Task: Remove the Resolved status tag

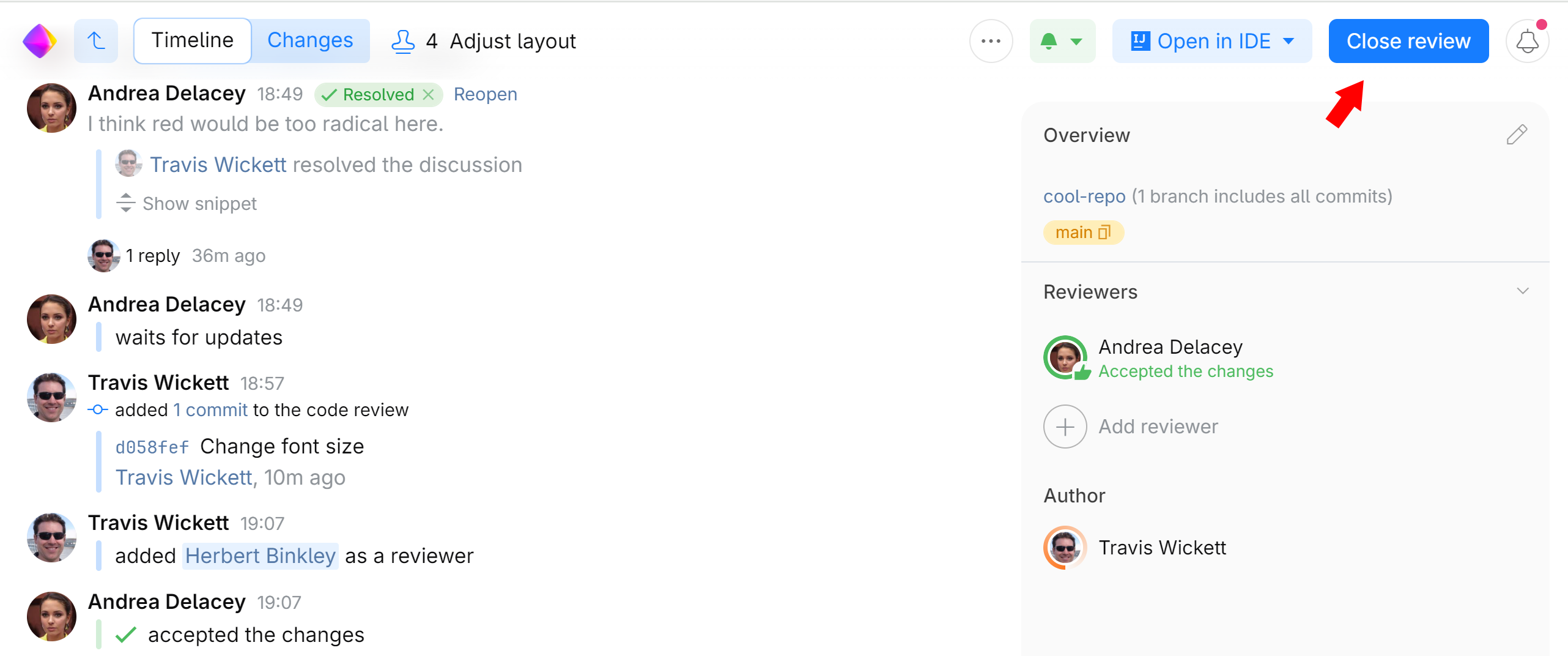Action: [429, 94]
